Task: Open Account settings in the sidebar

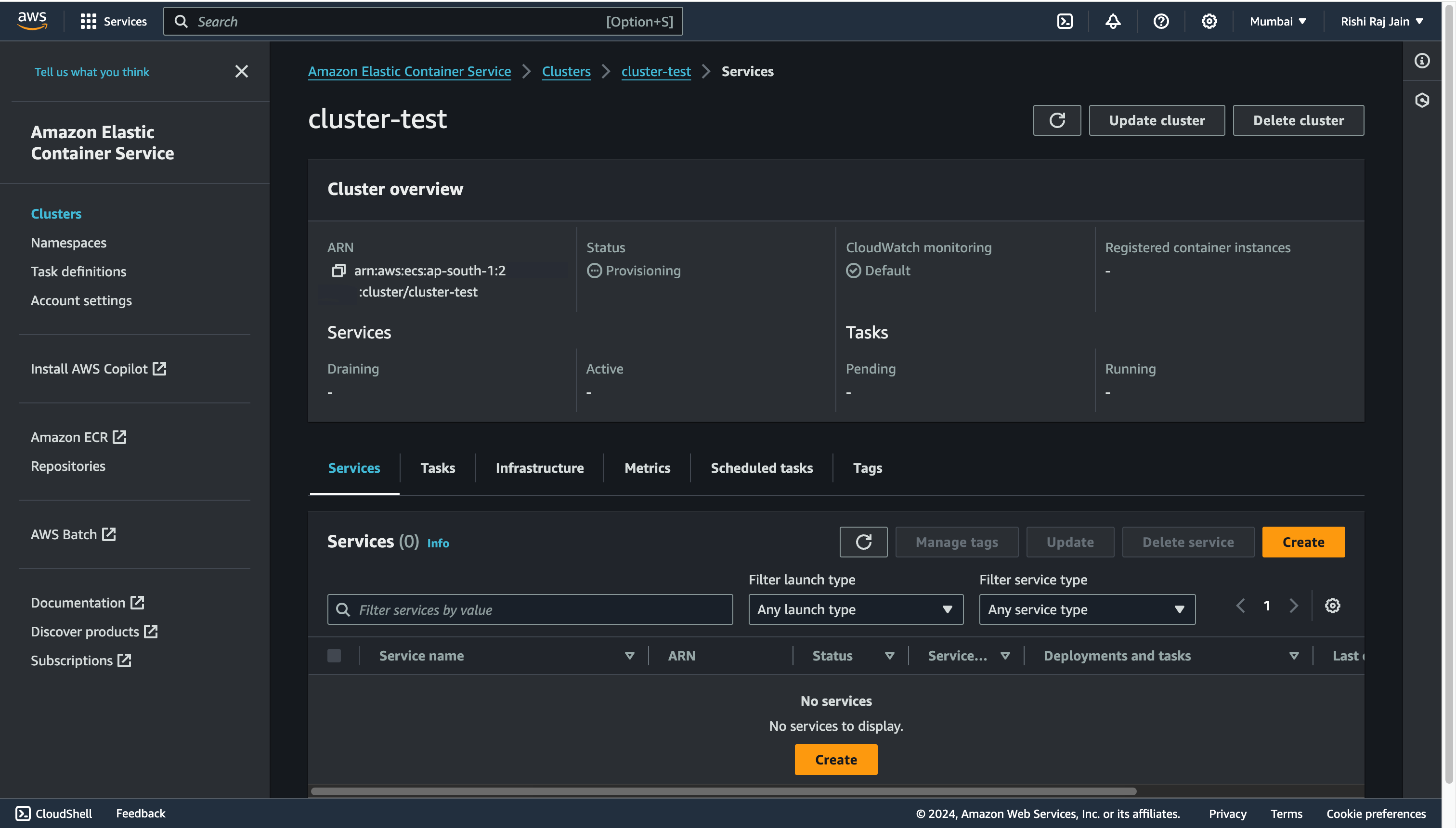Action: tap(81, 301)
